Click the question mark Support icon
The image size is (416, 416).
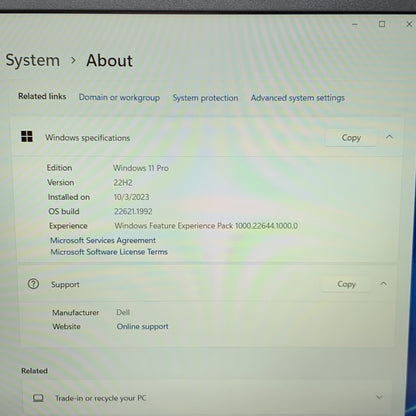33,284
